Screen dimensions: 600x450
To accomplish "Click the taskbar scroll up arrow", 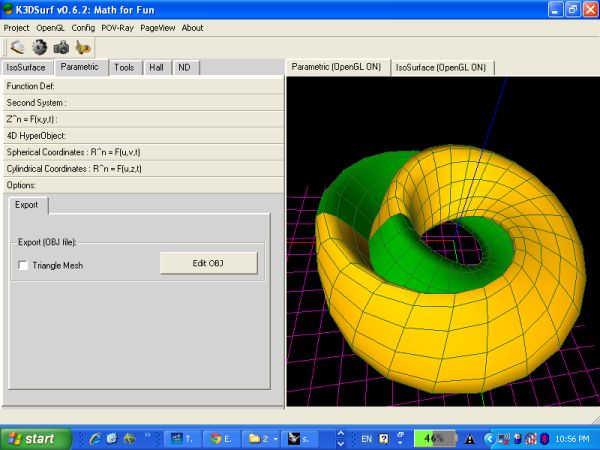I will point(340,433).
